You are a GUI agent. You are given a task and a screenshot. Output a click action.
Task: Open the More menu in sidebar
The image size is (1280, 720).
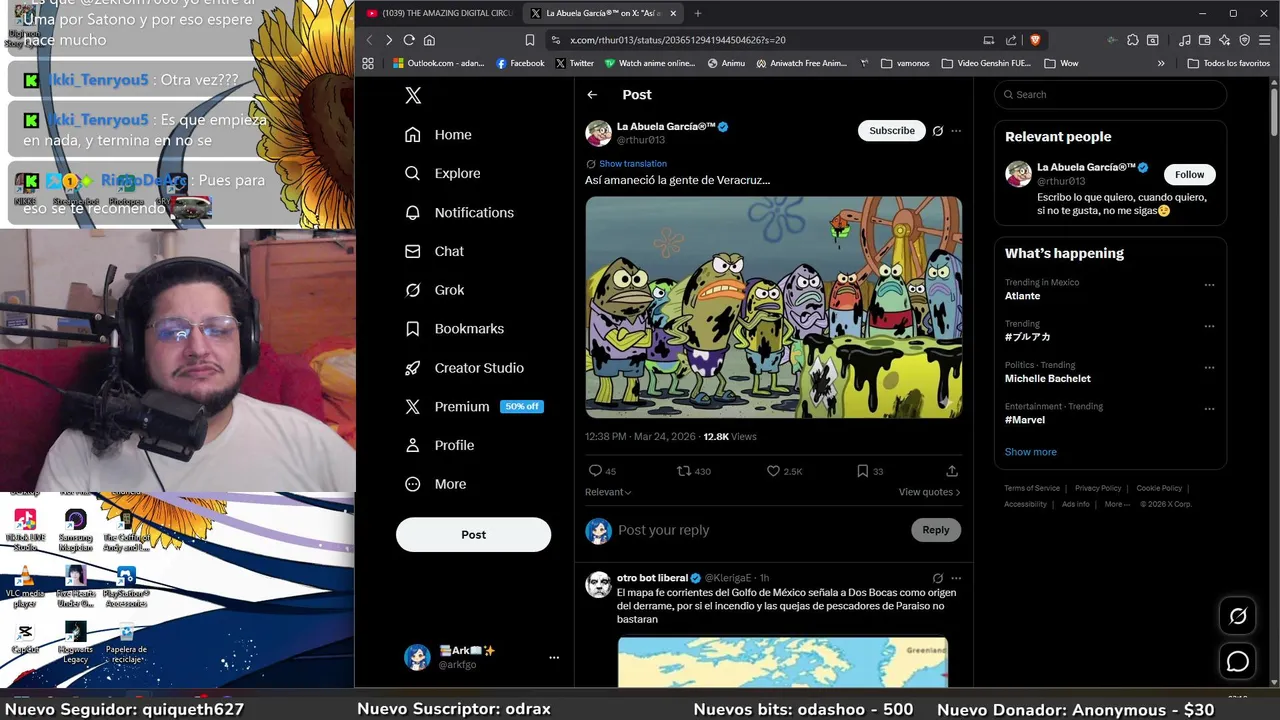(435, 484)
